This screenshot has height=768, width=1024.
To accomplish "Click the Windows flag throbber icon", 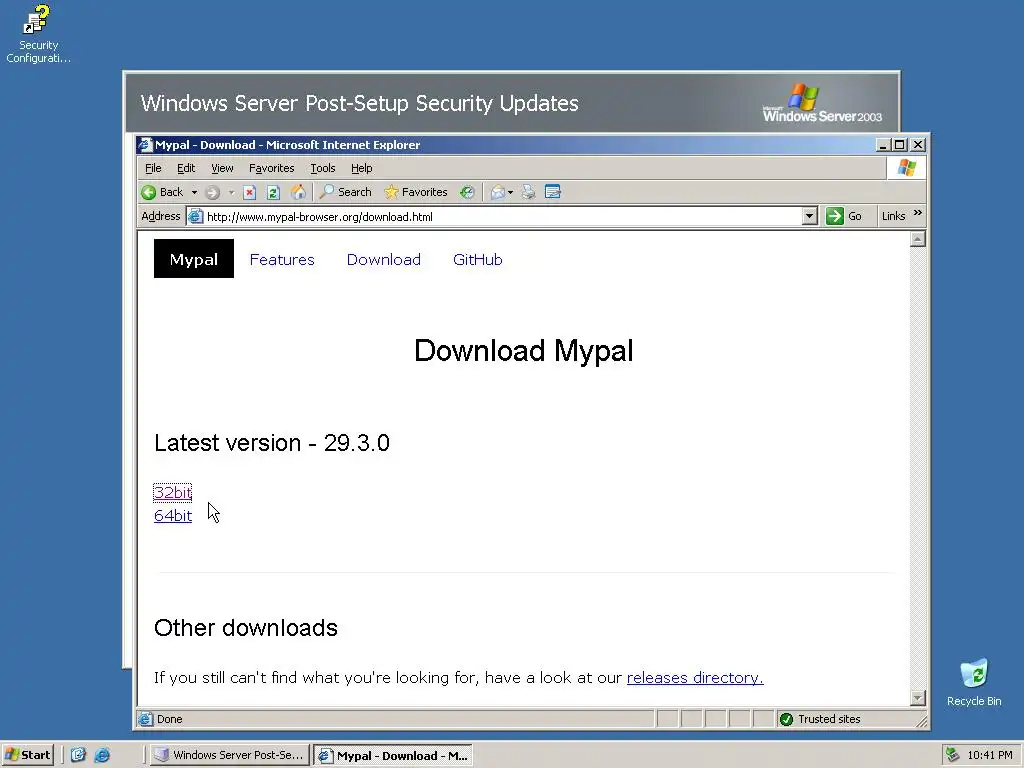I will tap(906, 168).
